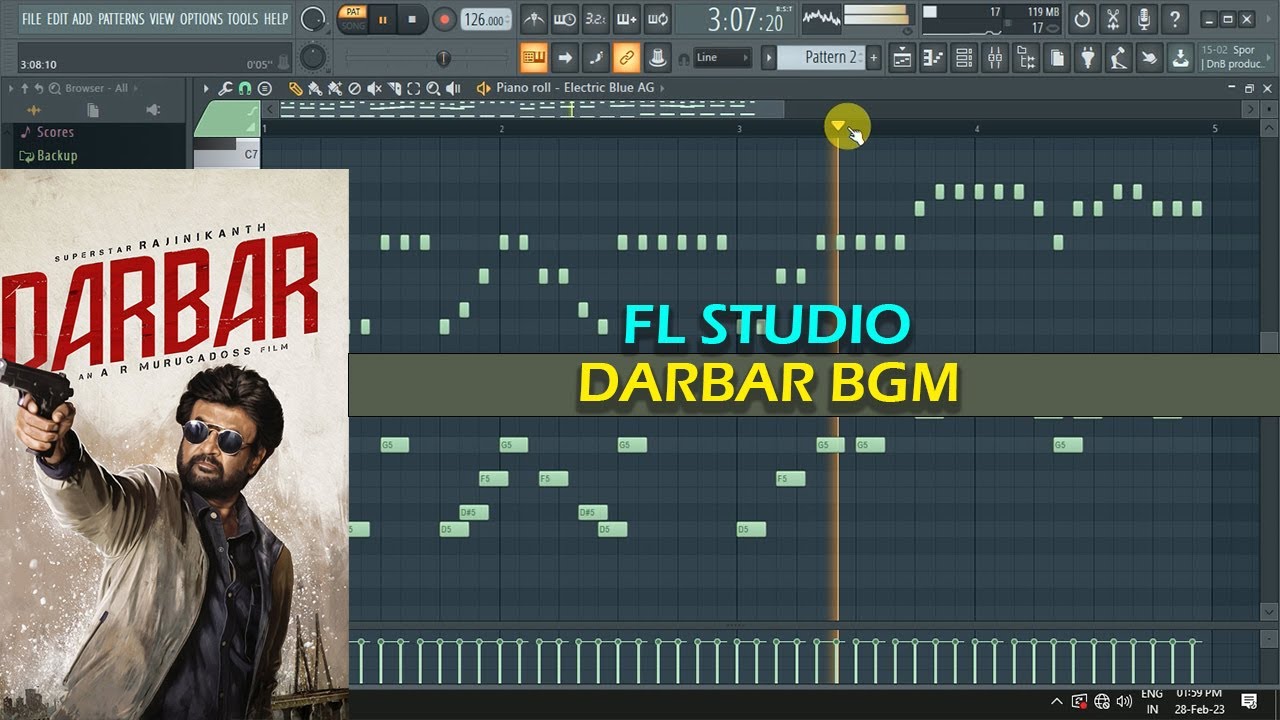Open piano roll stamp menu

tap(266, 88)
